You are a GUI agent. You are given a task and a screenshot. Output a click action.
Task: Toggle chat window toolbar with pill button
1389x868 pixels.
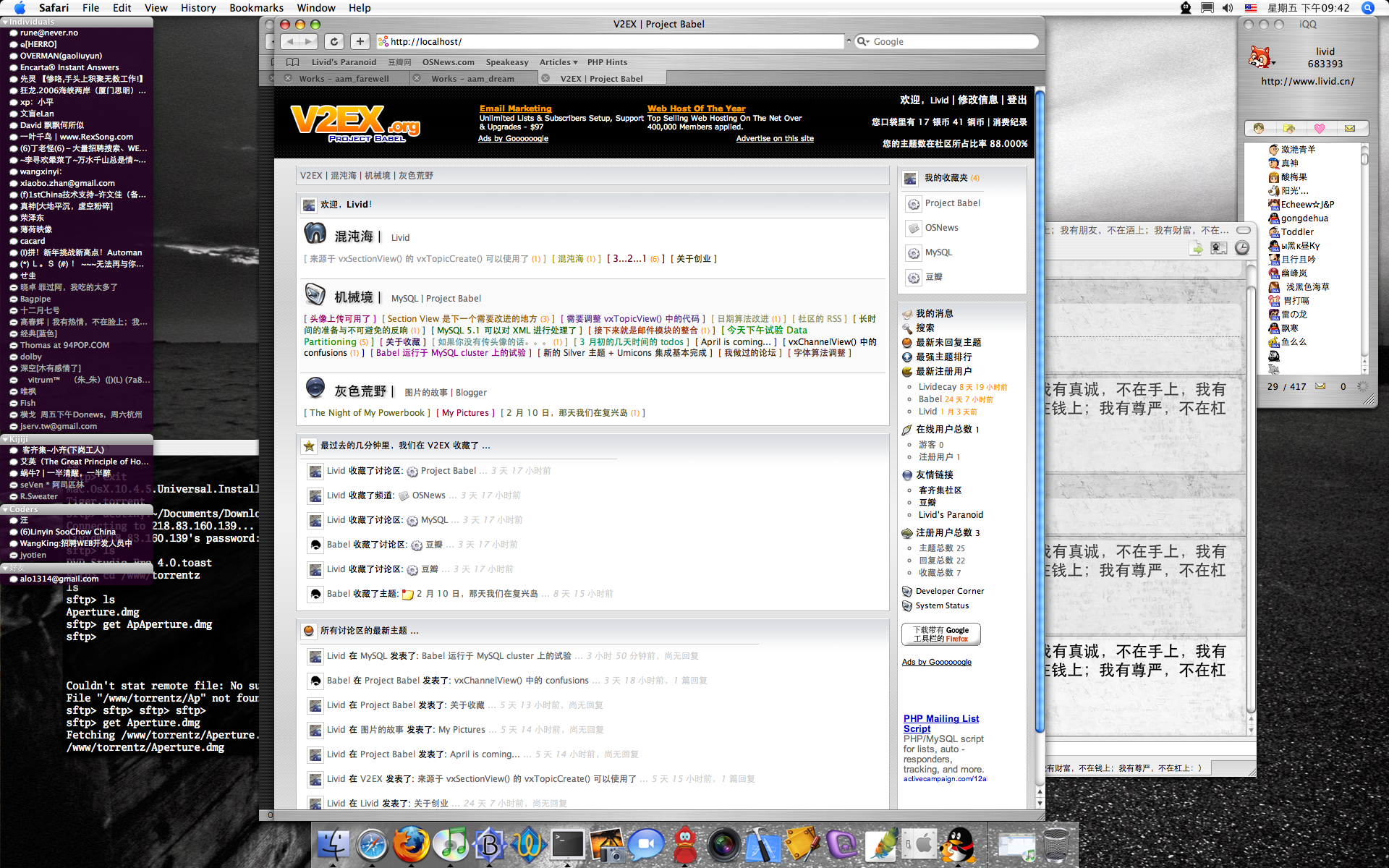(1243, 230)
